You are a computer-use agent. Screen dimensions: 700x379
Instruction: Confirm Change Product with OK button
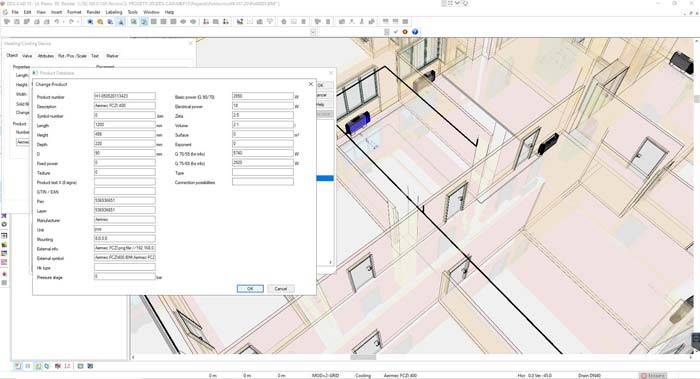tap(250, 288)
